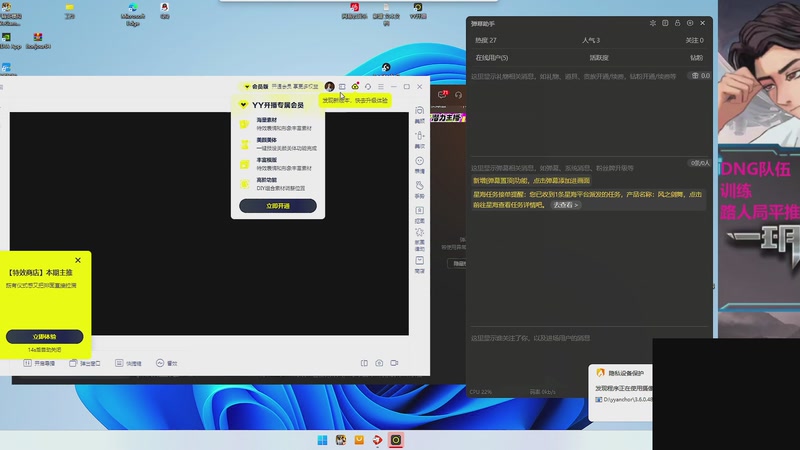Select 高阶功能 in the member popup
This screenshot has height=450, width=800.
276,184
